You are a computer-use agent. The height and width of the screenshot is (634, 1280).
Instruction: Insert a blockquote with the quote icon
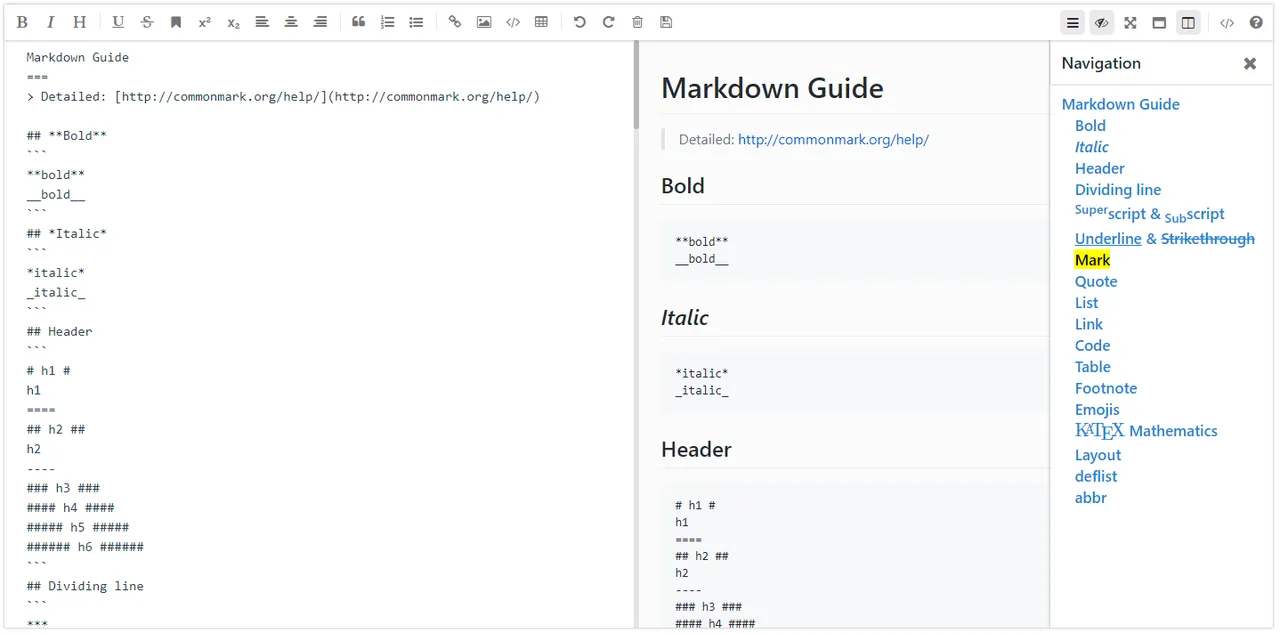358,22
